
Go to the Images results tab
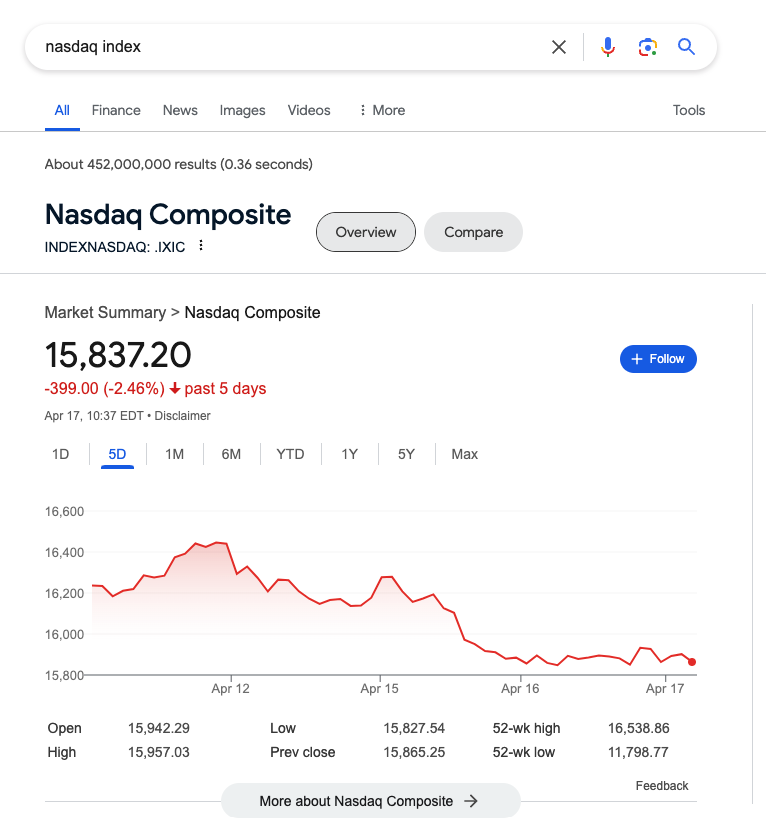[242, 110]
